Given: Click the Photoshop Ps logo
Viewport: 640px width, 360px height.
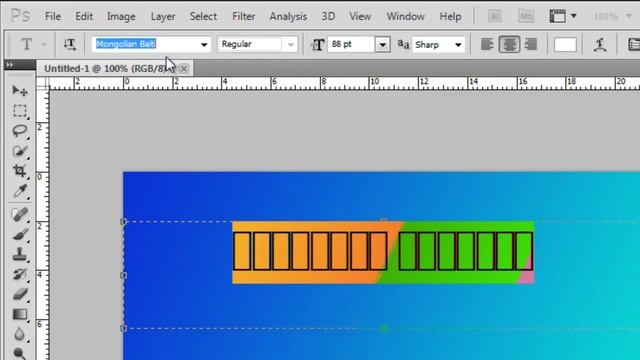Looking at the screenshot, I should [x=20, y=16].
